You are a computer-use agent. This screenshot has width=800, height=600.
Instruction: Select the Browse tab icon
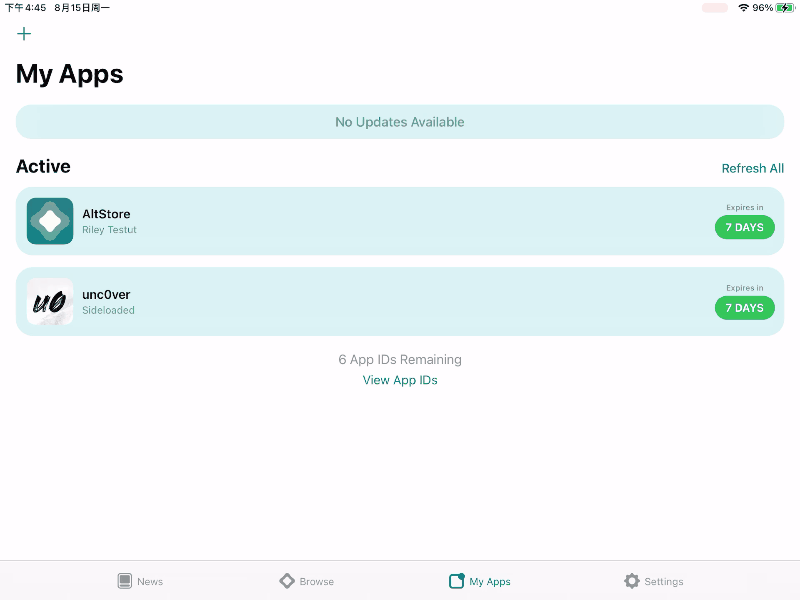(x=287, y=581)
